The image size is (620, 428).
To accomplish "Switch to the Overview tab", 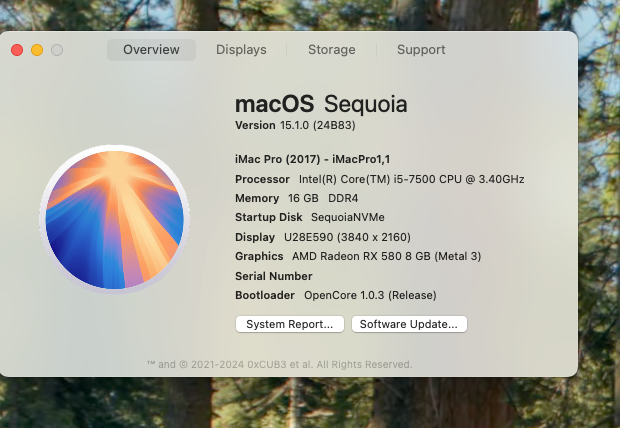I will [151, 50].
